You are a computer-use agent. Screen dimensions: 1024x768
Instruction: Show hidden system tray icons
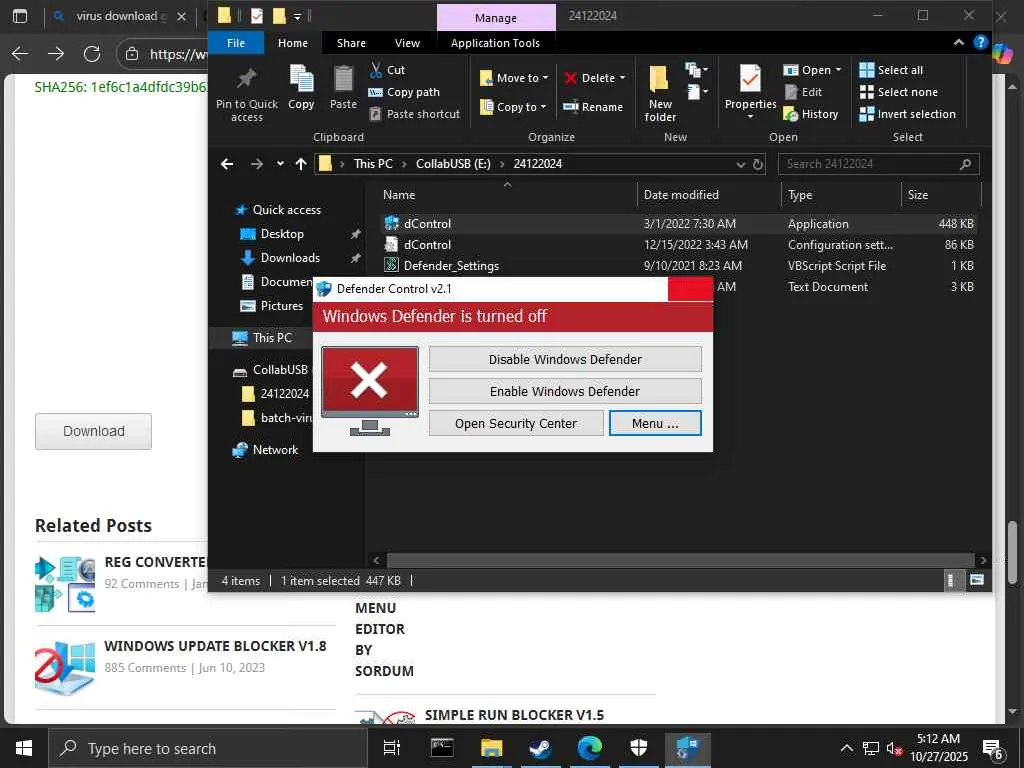click(846, 748)
